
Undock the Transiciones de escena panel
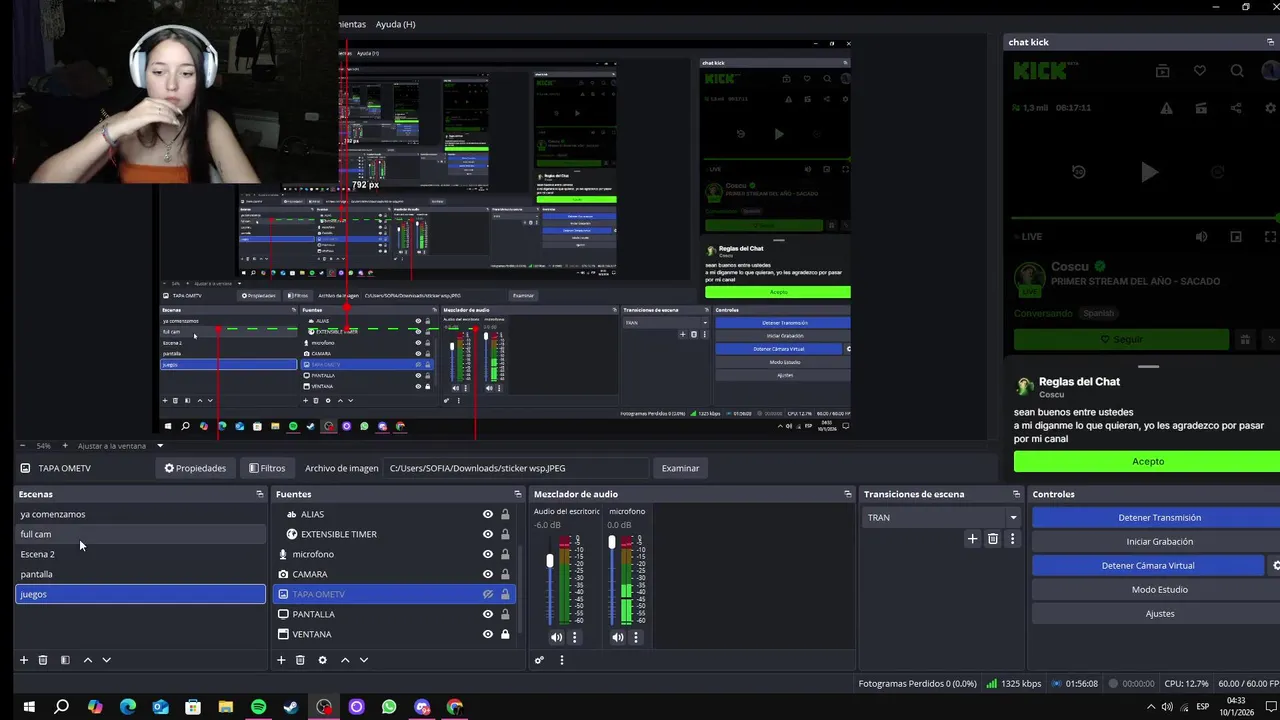point(1016,494)
